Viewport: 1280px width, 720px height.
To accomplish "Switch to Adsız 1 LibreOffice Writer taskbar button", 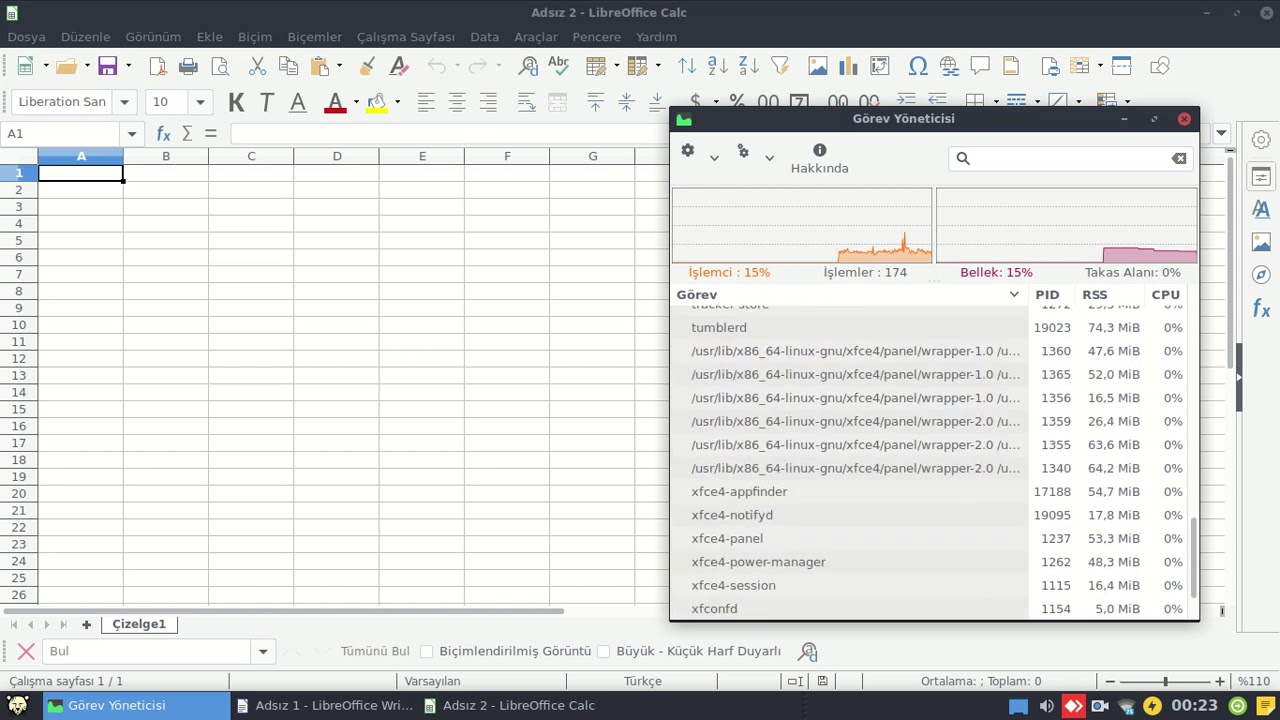I will point(325,705).
